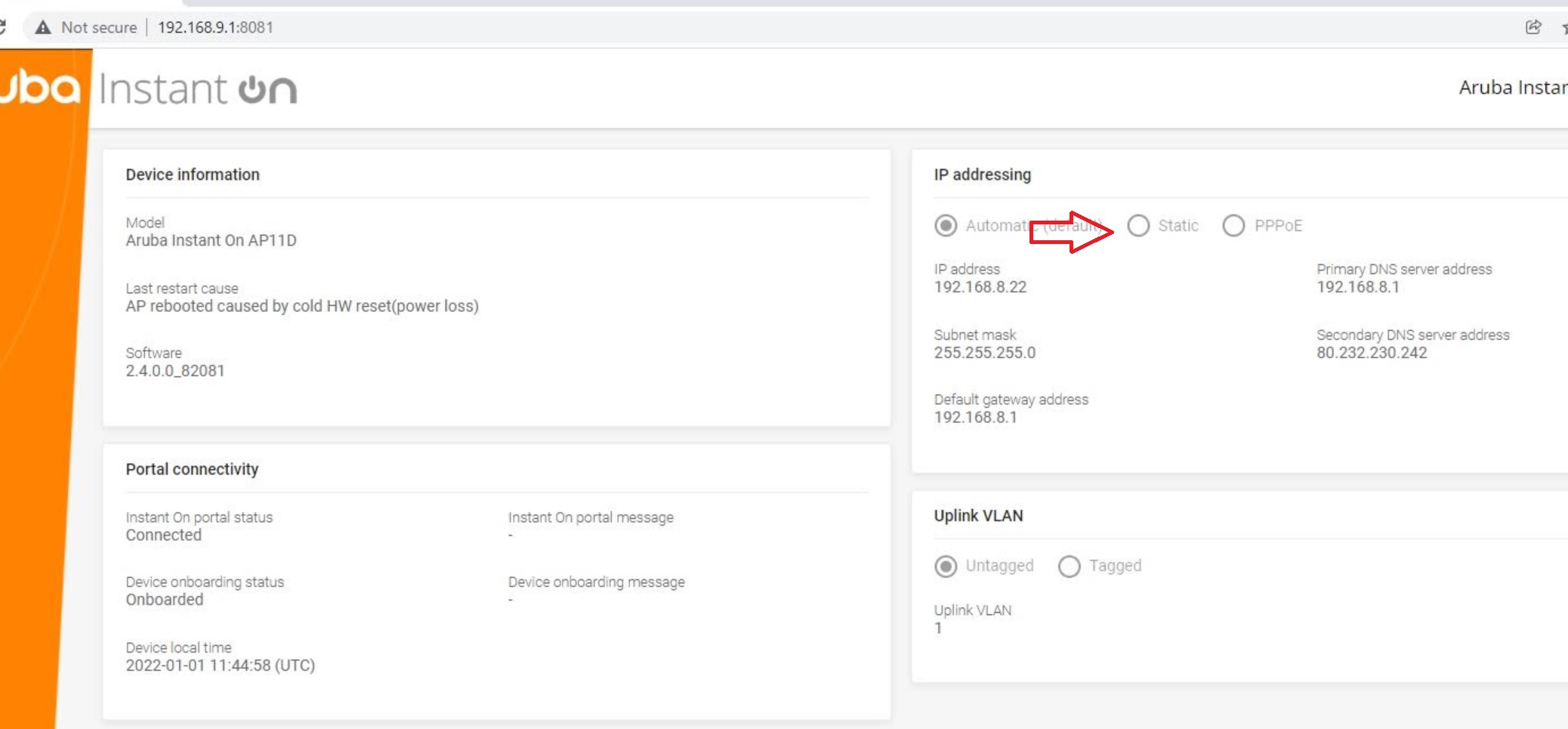Viewport: 1568px width, 729px height.
Task: Choose Tagged for the Uplink VLAN
Action: point(1069,566)
